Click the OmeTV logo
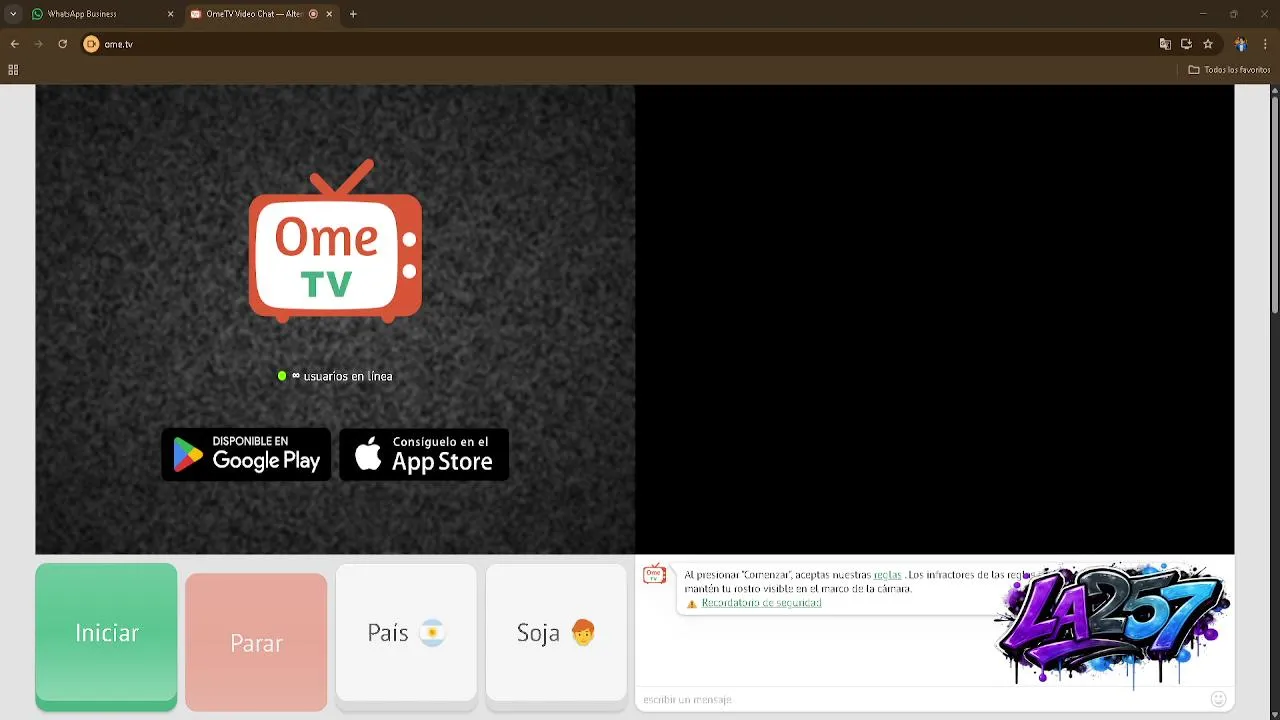1280x720 pixels. [x=335, y=240]
